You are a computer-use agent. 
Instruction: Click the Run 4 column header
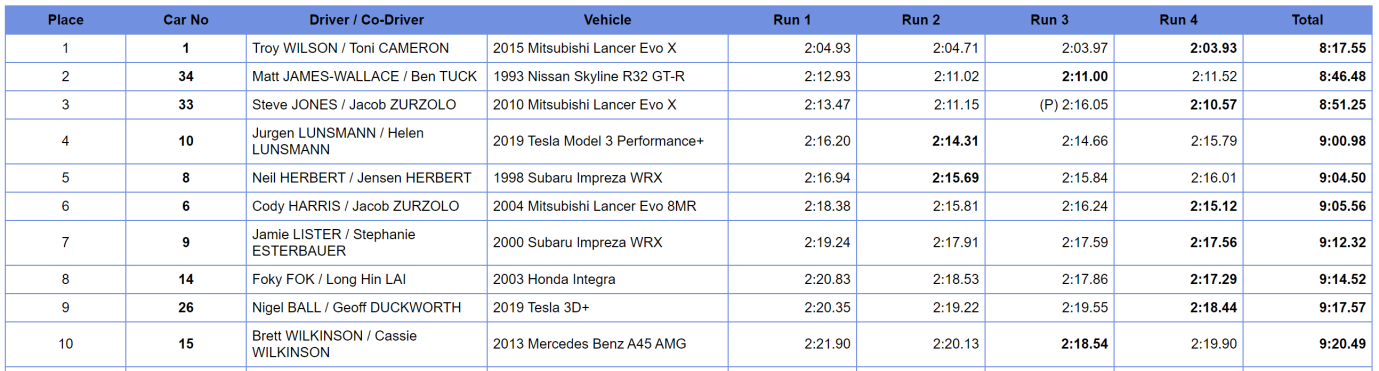pos(1179,20)
